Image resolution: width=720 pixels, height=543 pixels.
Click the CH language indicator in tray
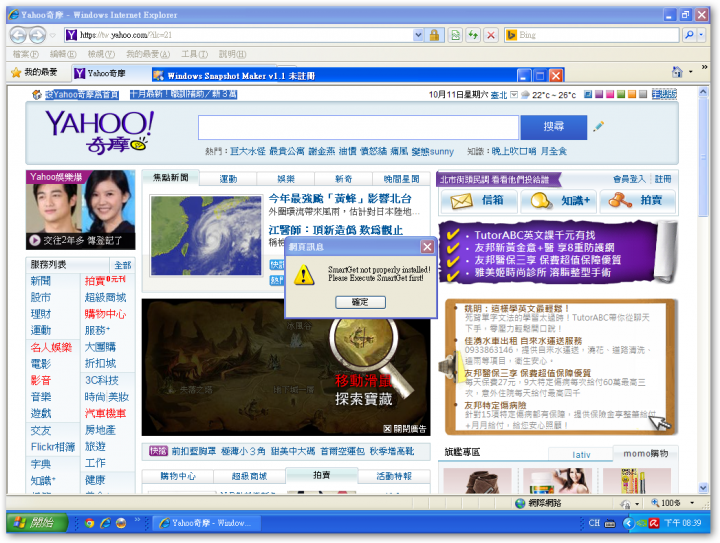(594, 523)
